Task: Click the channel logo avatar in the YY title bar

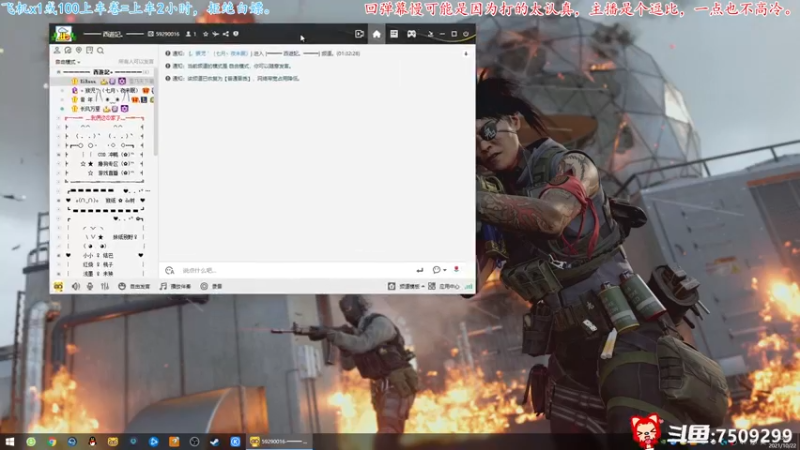Action: [x=64, y=34]
